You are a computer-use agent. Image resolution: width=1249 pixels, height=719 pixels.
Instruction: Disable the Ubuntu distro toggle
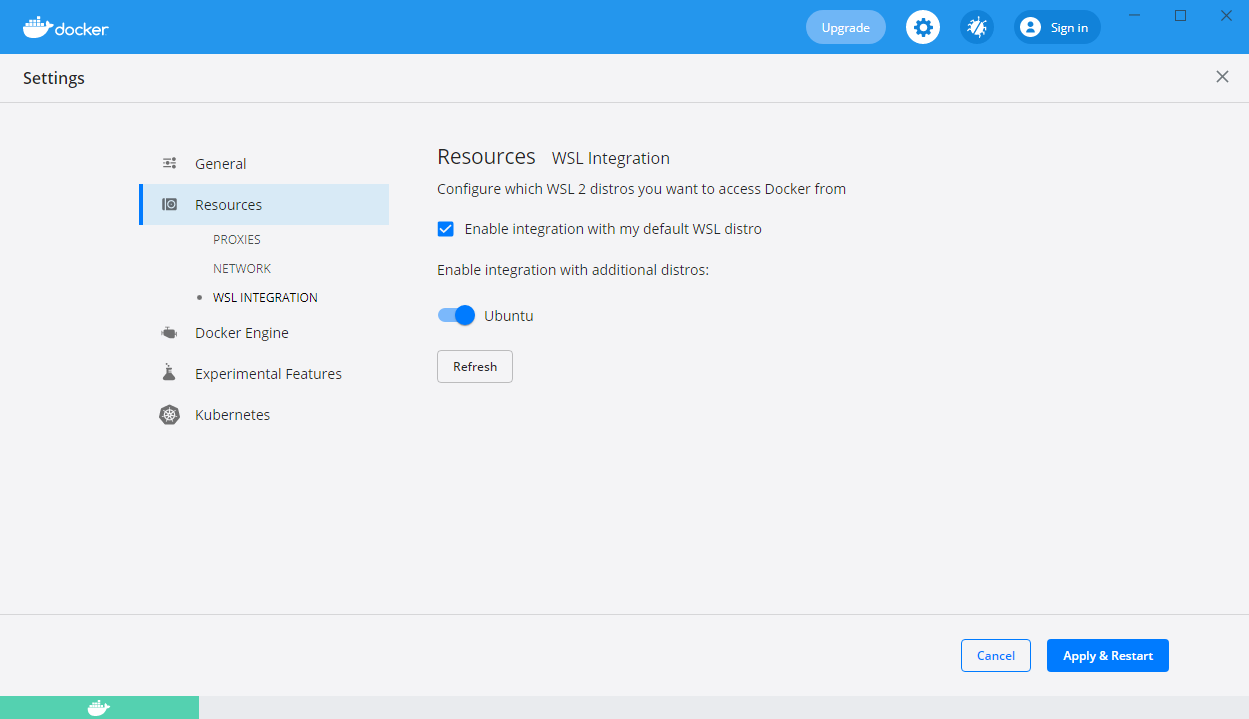455,315
